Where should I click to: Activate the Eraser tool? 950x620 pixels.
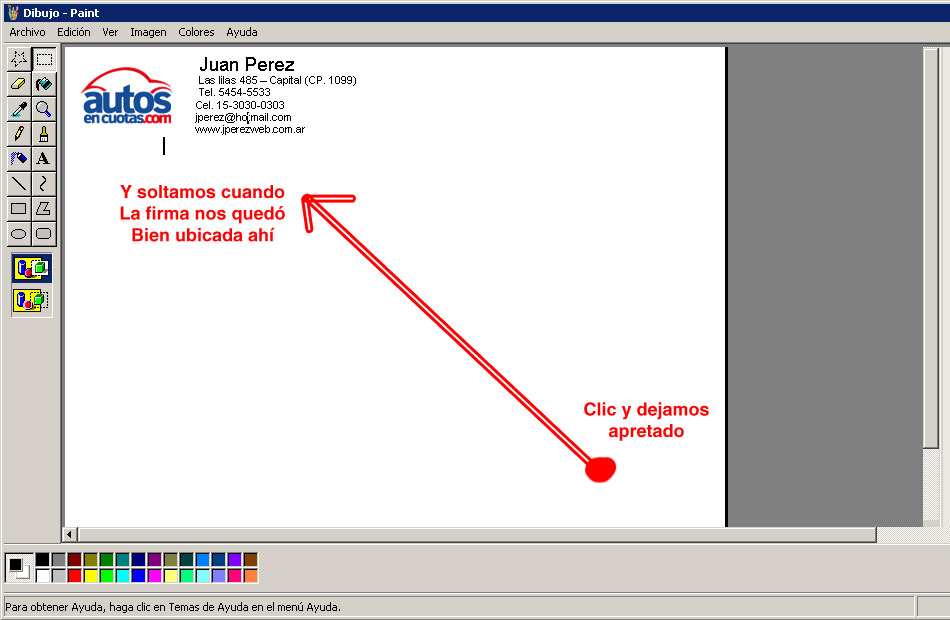point(18,83)
